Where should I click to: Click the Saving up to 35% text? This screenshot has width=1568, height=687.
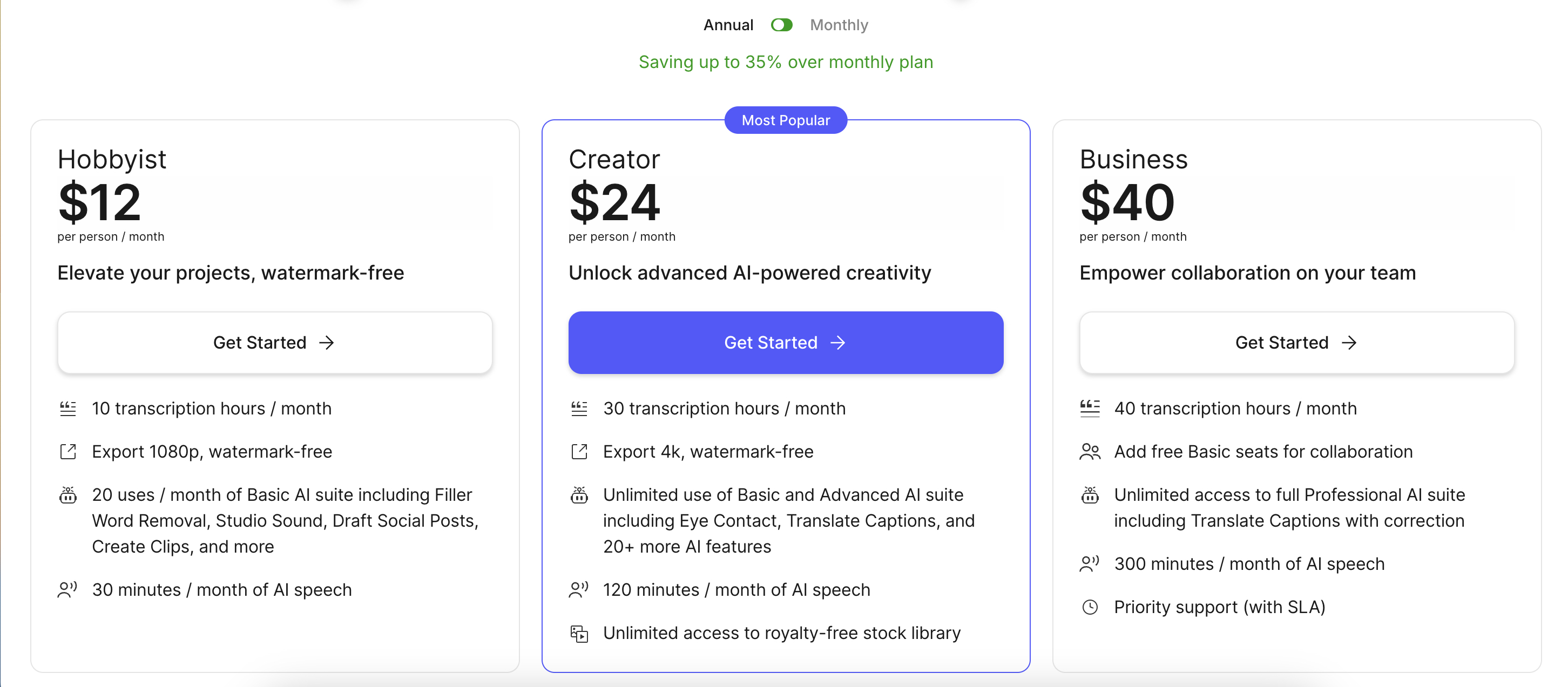coord(785,62)
